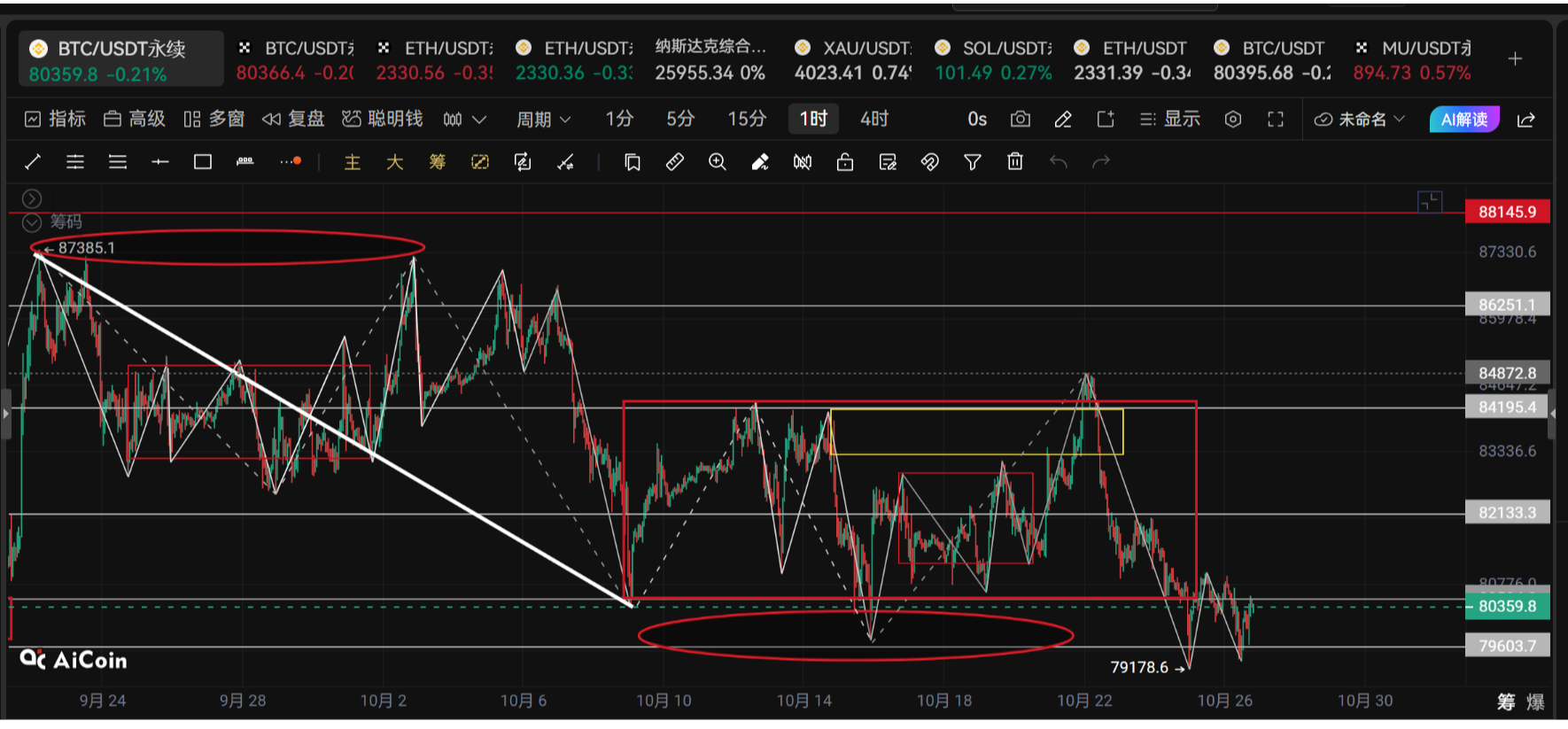Click the 爆 button at bottom right
1568x729 pixels.
tap(1536, 702)
